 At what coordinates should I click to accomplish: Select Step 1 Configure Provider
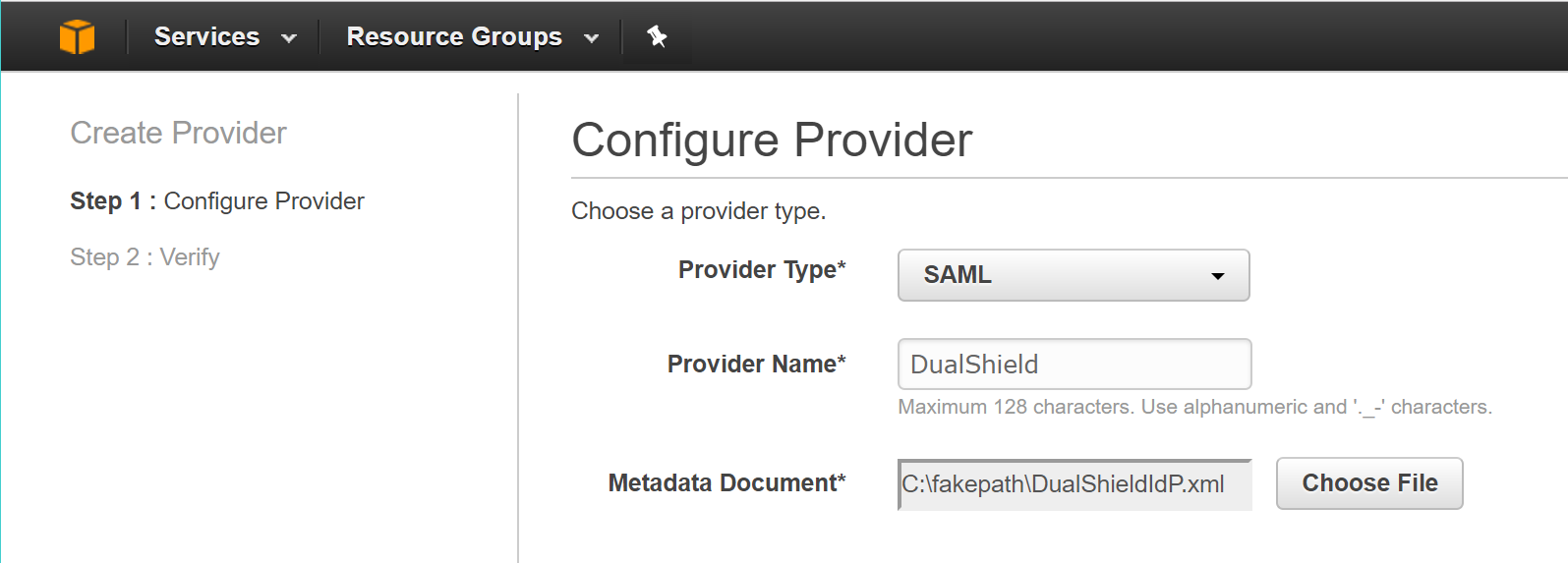(217, 201)
